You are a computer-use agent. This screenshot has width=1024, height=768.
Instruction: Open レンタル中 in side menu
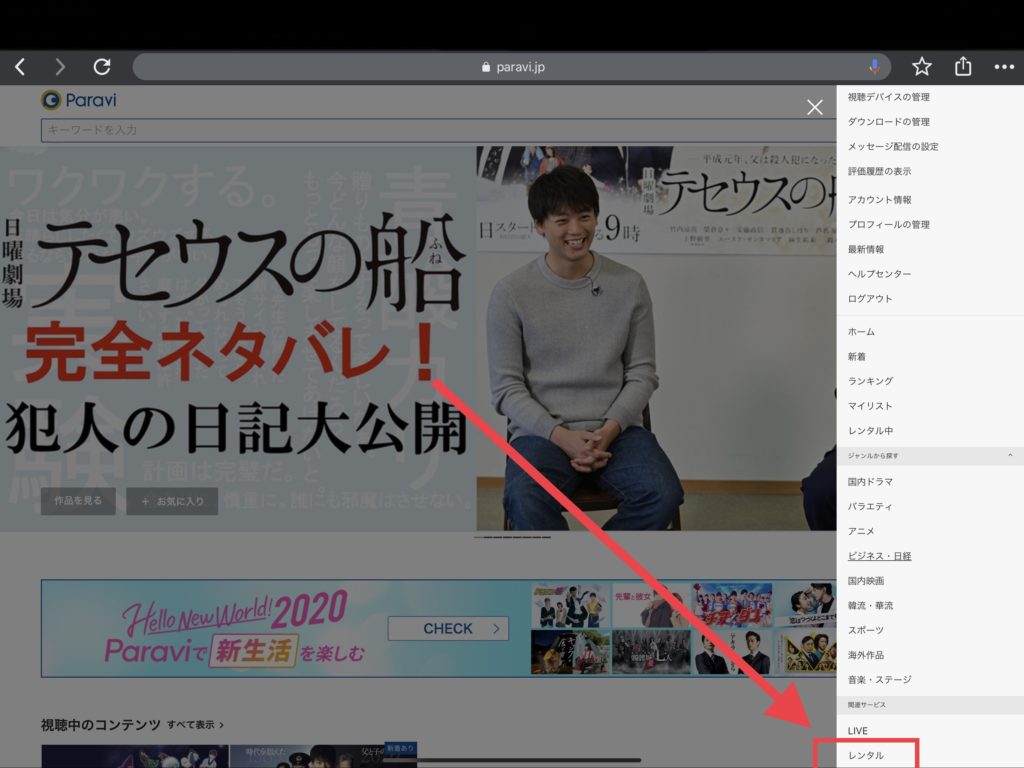[870, 431]
